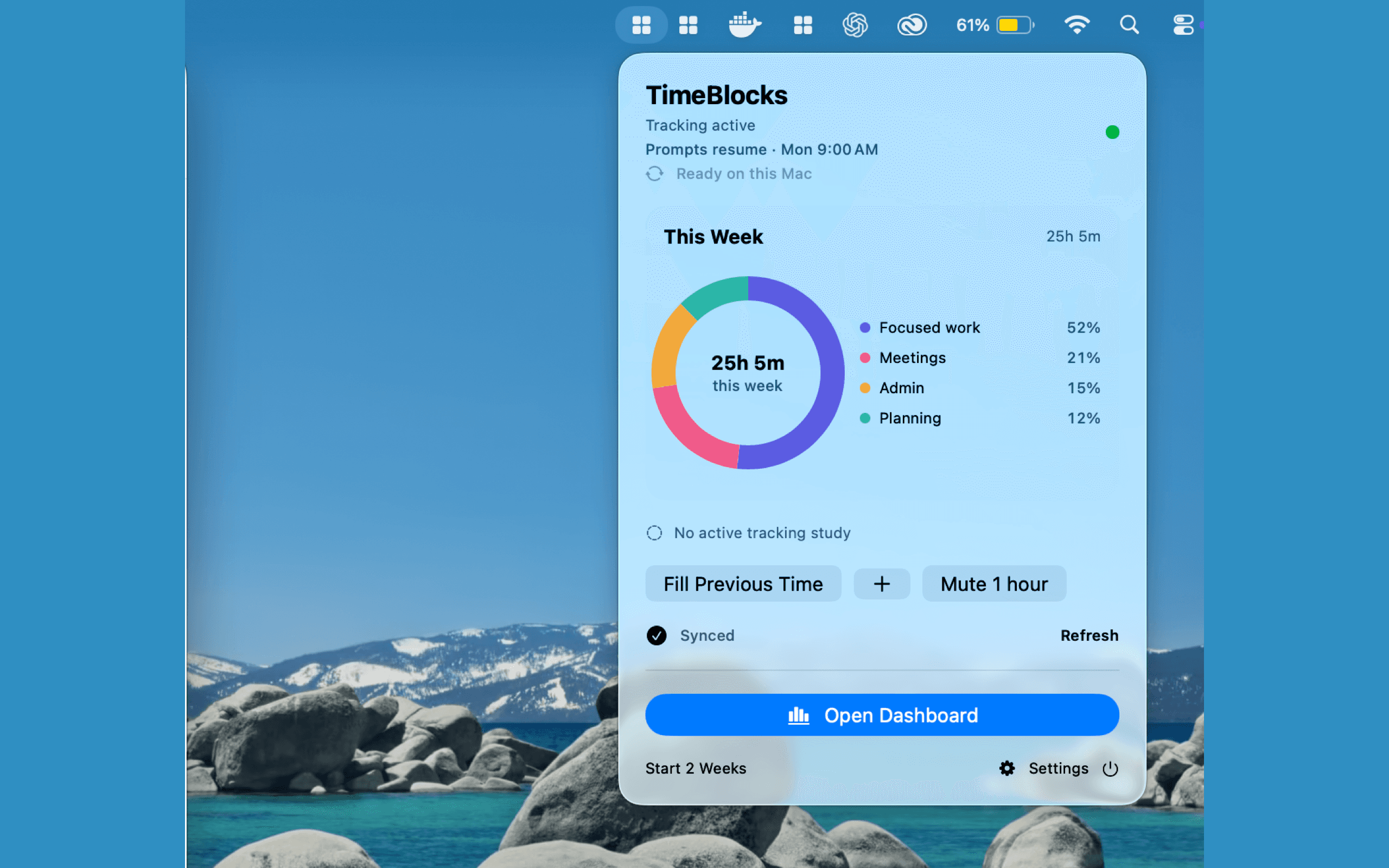This screenshot has width=1389, height=868.
Task: Click the Synced checkmark icon
Action: (x=656, y=635)
